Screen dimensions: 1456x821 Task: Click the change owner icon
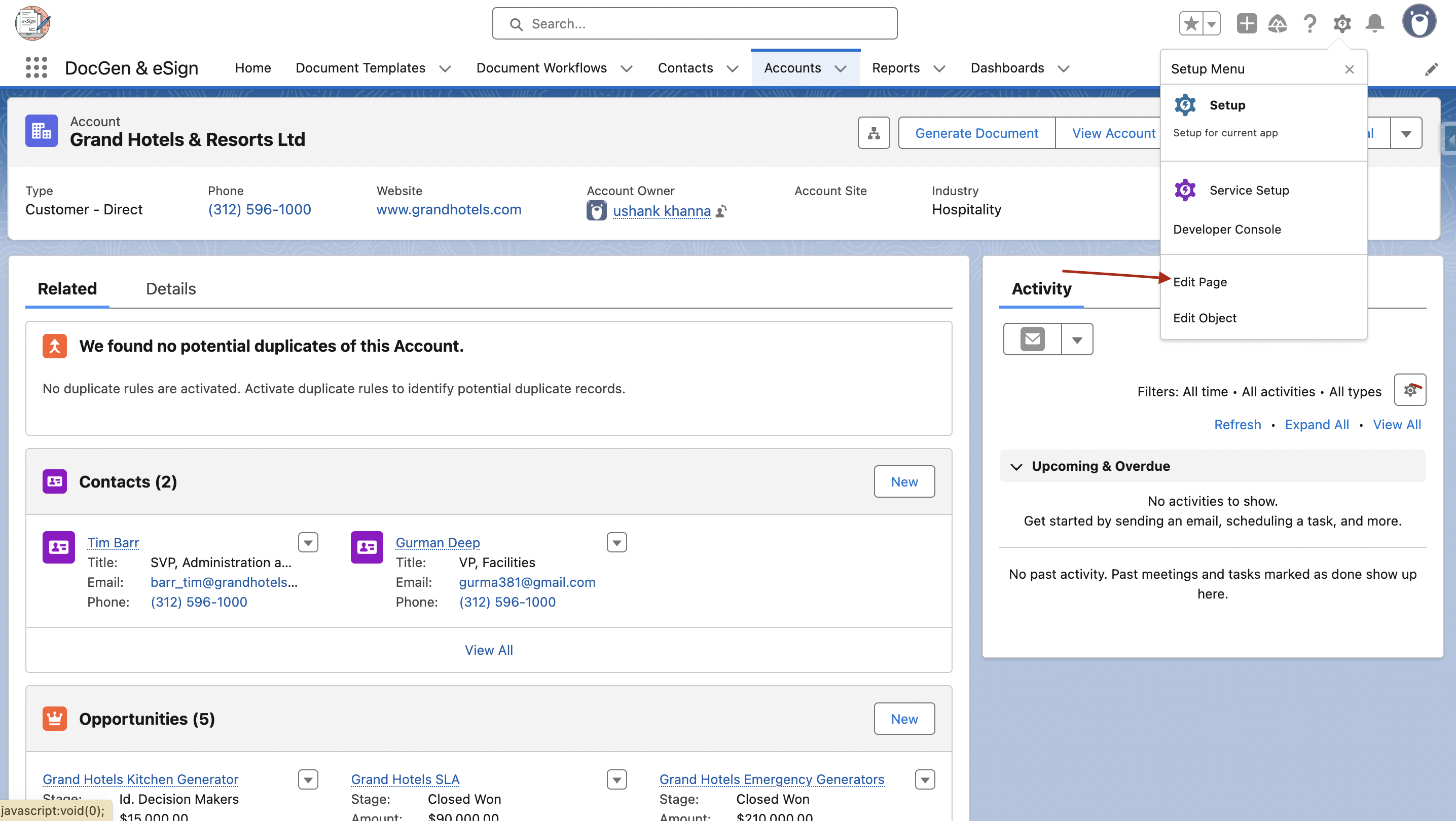721,211
